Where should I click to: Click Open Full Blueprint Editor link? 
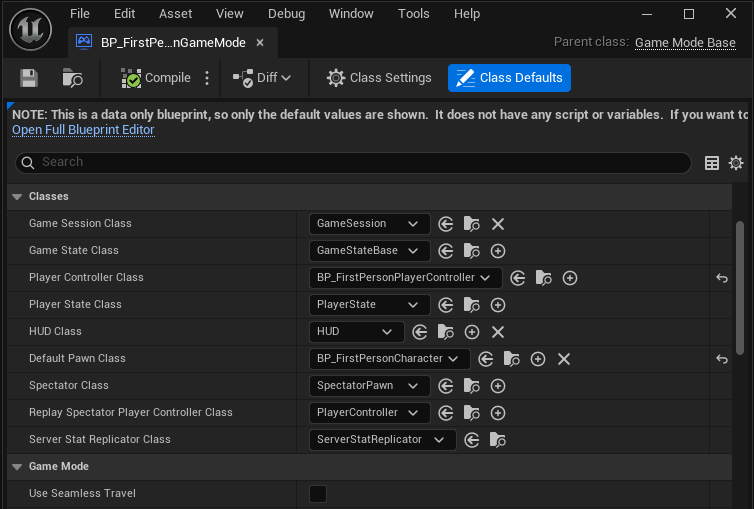[x=83, y=130]
